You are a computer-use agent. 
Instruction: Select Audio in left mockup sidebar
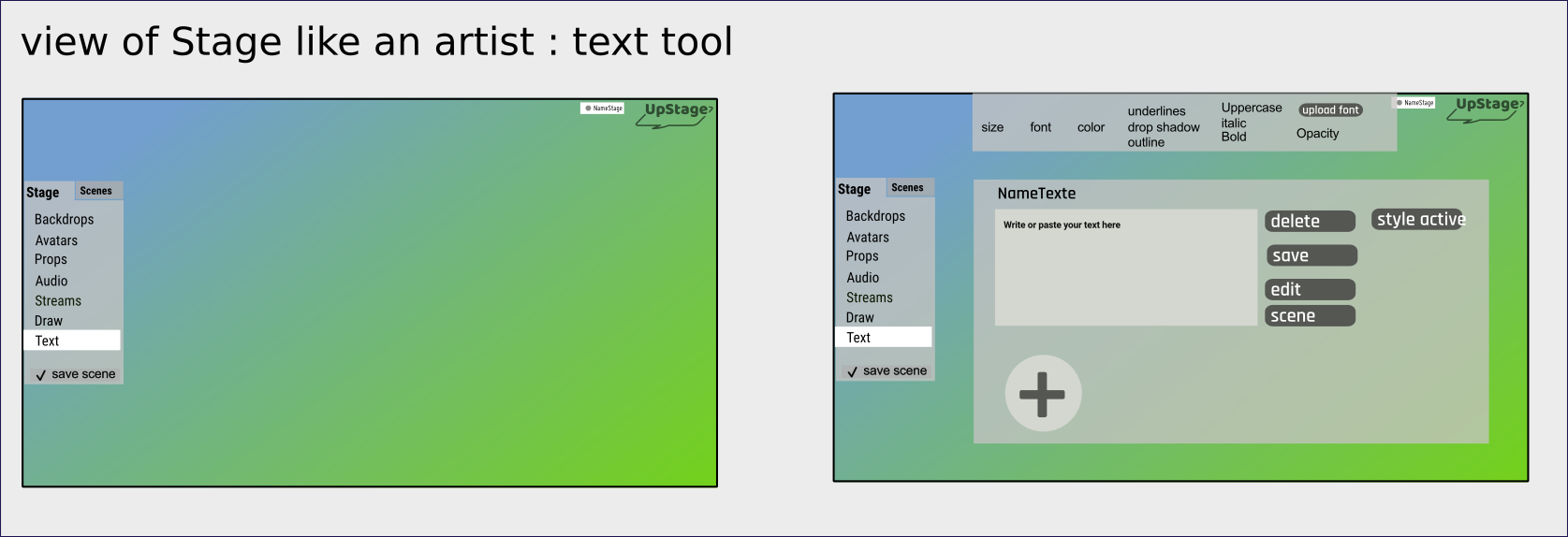click(51, 281)
